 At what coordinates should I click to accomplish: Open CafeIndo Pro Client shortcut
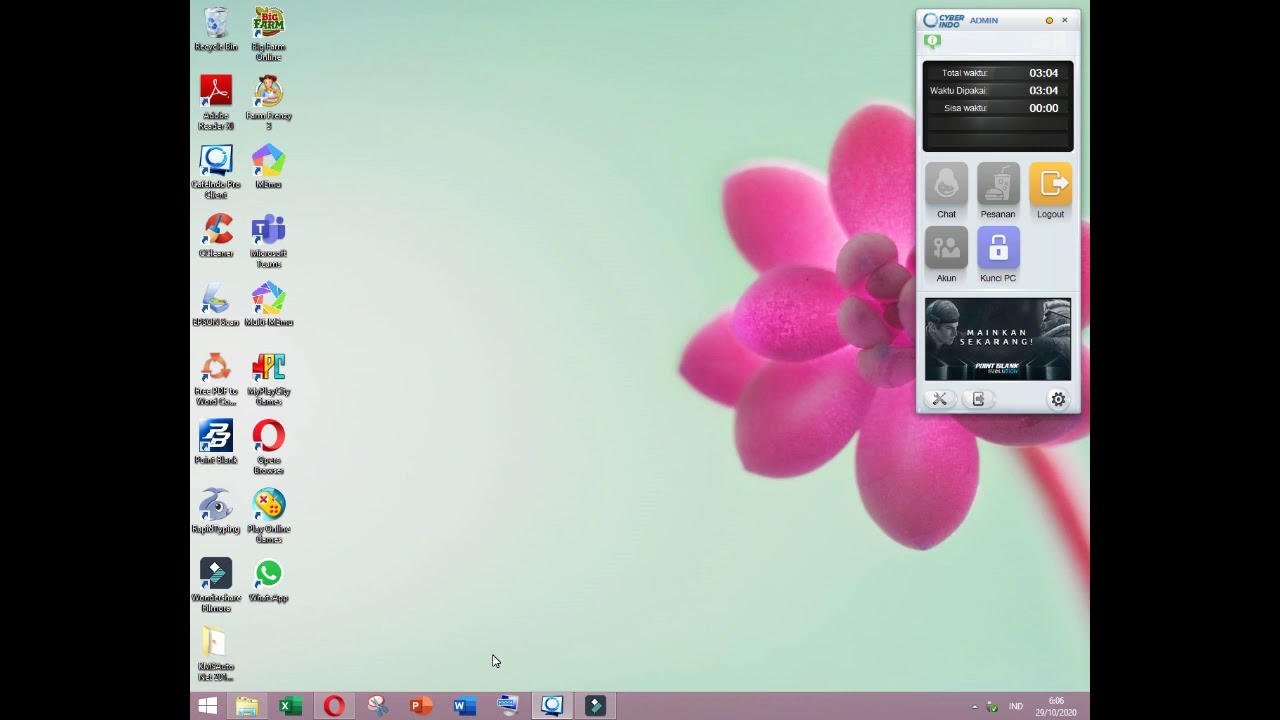point(216,172)
